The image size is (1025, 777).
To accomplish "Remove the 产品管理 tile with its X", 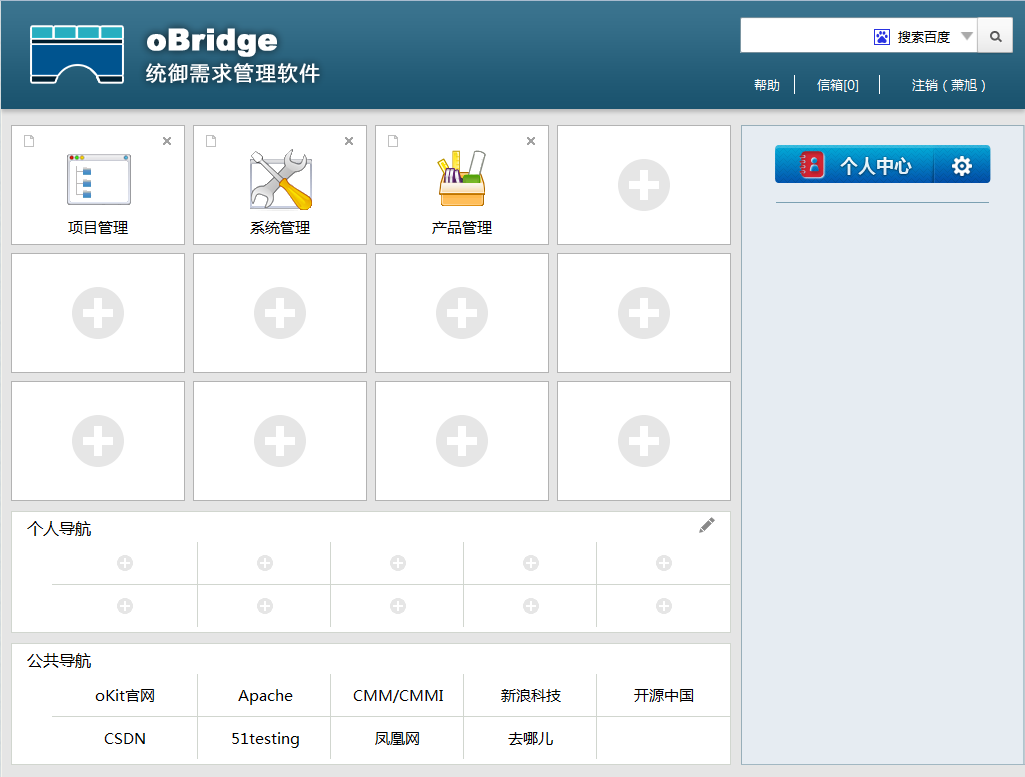I will pos(531,141).
